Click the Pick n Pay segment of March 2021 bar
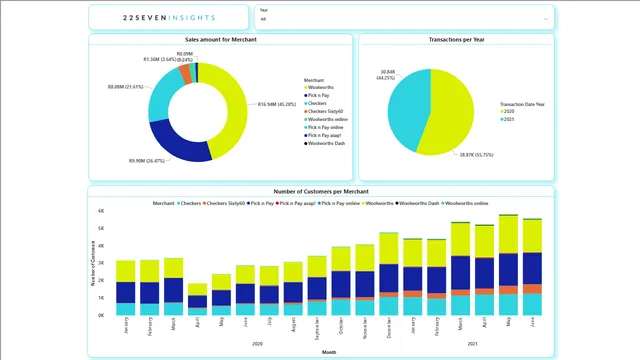 (460, 273)
